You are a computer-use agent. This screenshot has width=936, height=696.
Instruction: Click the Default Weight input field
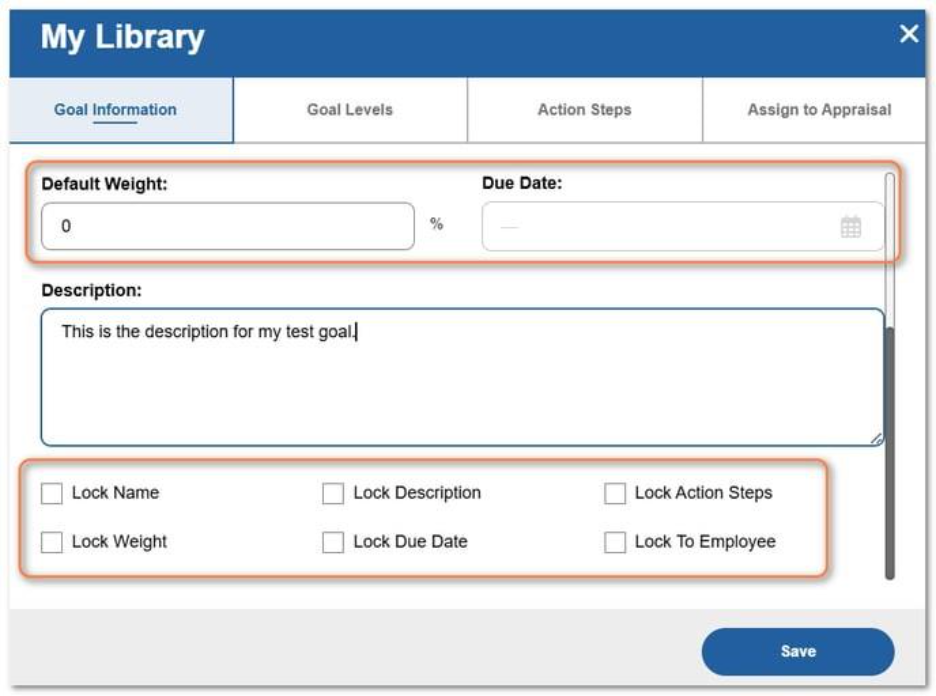227,226
